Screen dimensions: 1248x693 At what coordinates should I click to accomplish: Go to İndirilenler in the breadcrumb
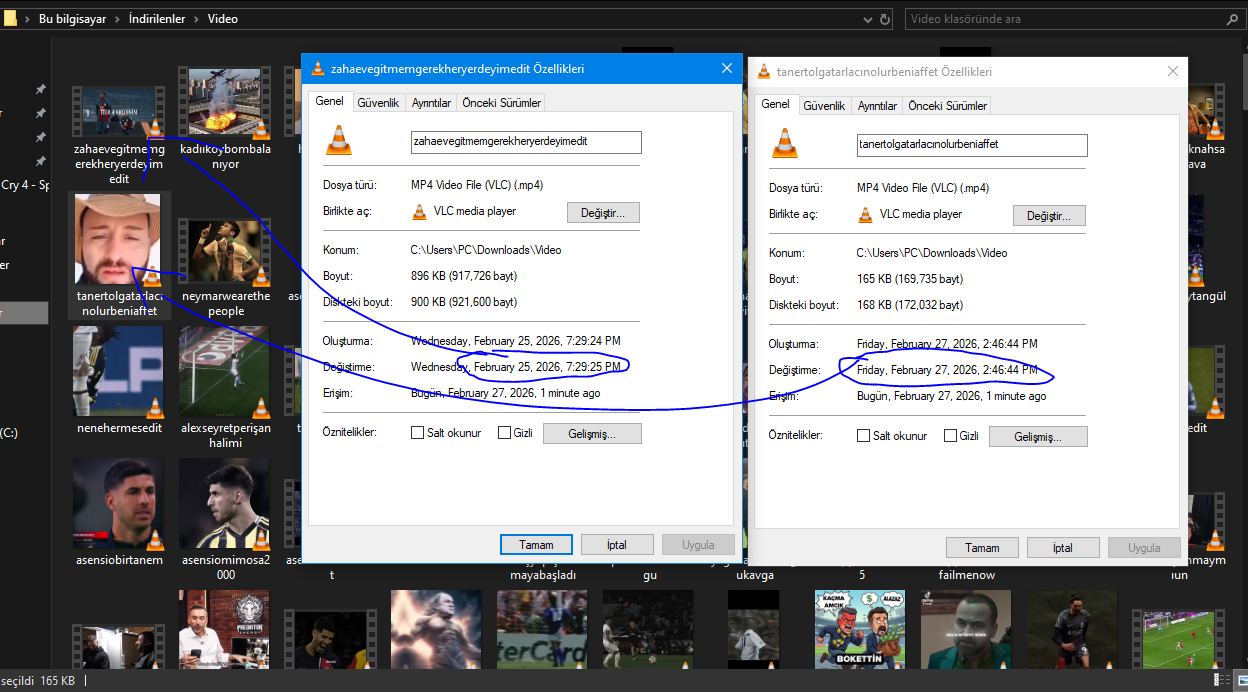(x=157, y=19)
